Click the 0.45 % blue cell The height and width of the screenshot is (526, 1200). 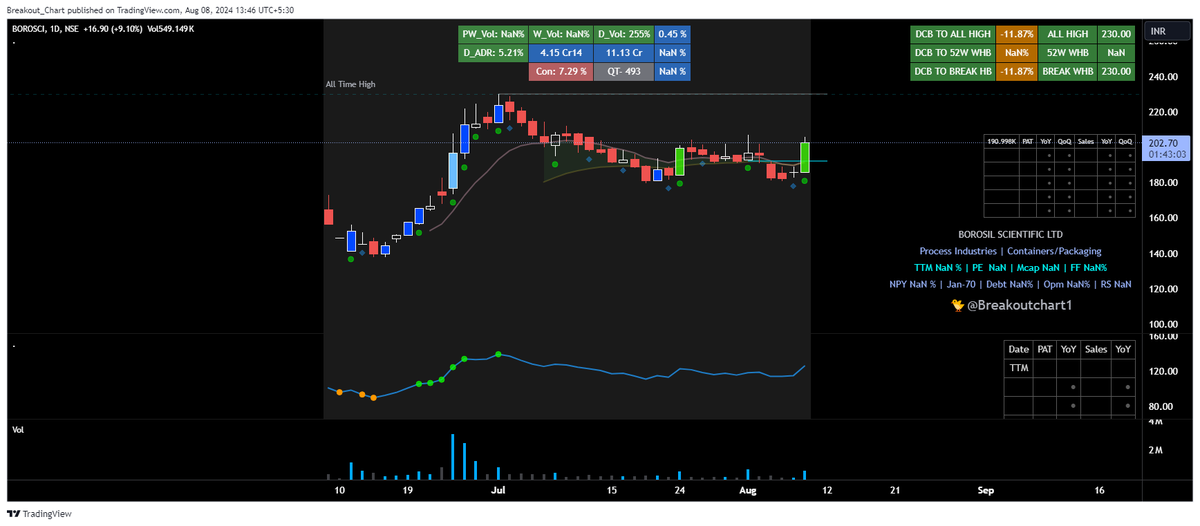[x=672, y=34]
